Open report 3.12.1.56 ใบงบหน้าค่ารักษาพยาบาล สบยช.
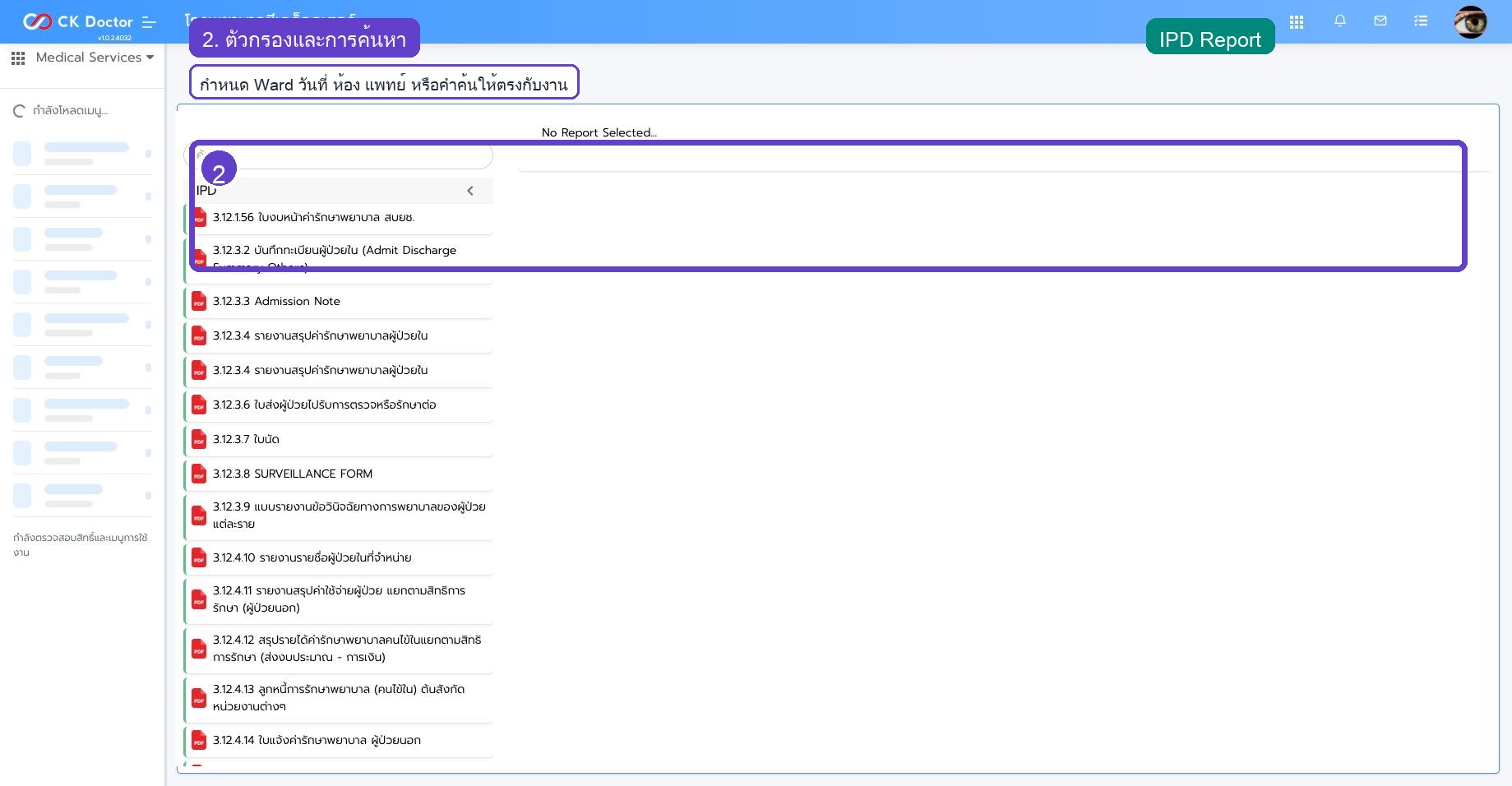The height and width of the screenshot is (786, 1512). point(339,218)
